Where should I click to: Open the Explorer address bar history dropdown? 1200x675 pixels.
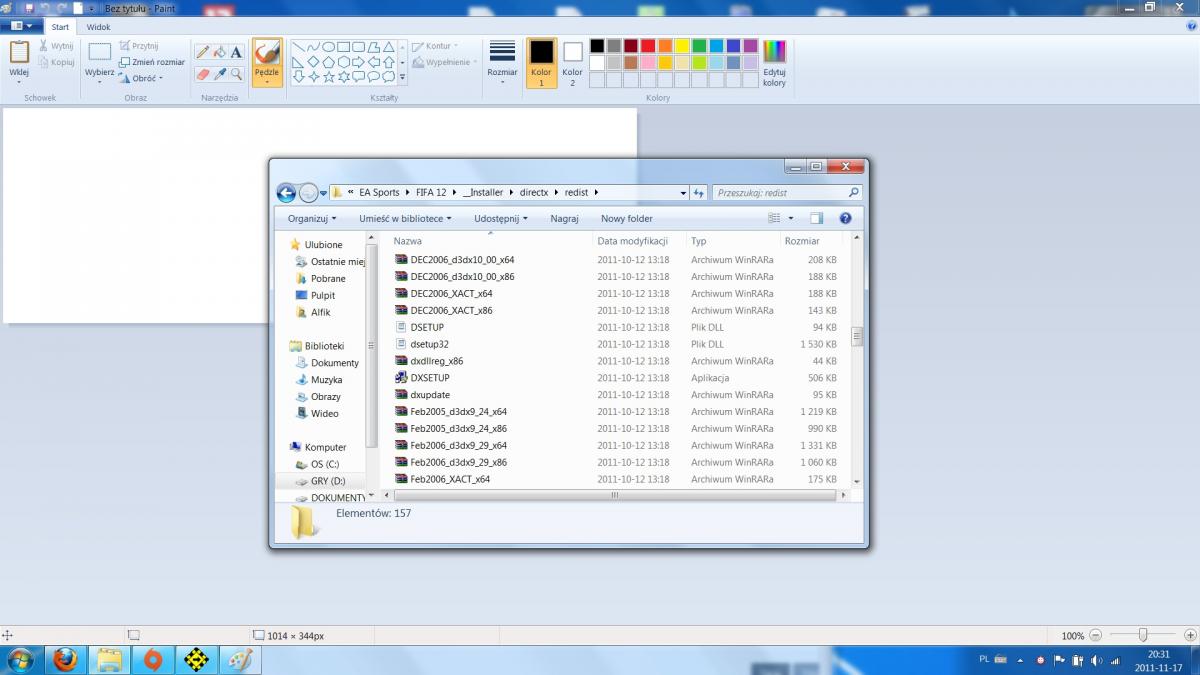point(683,193)
